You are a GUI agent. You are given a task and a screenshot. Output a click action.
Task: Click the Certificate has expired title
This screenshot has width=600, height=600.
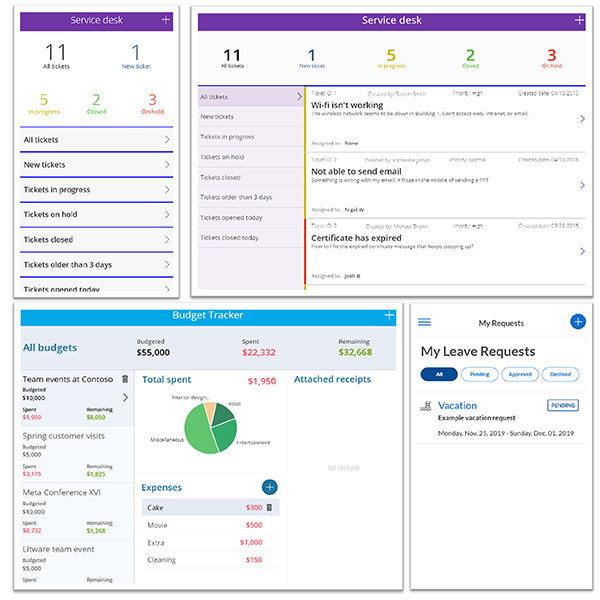pyautogui.click(x=356, y=238)
